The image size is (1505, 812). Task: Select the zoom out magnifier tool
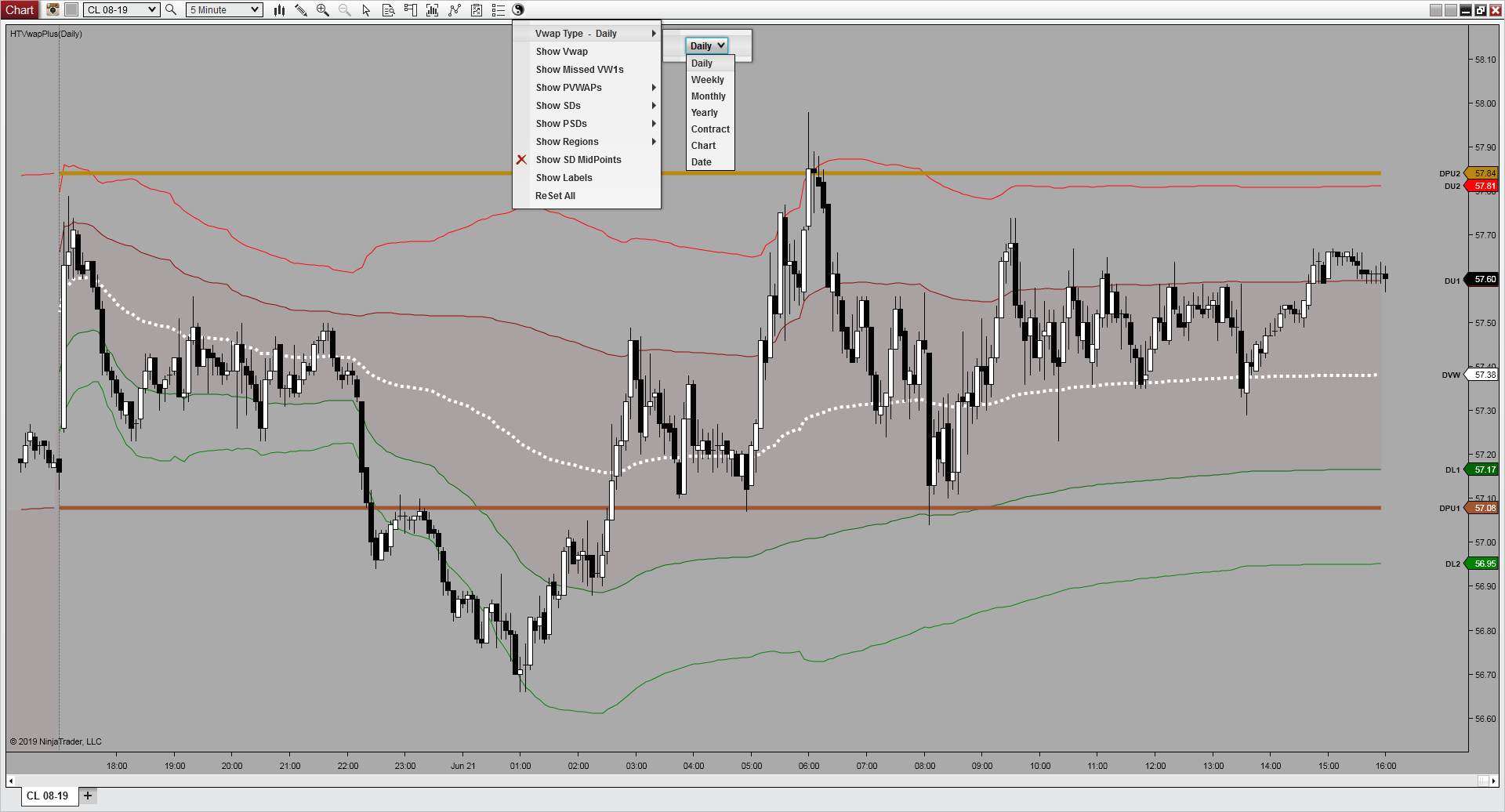(344, 9)
